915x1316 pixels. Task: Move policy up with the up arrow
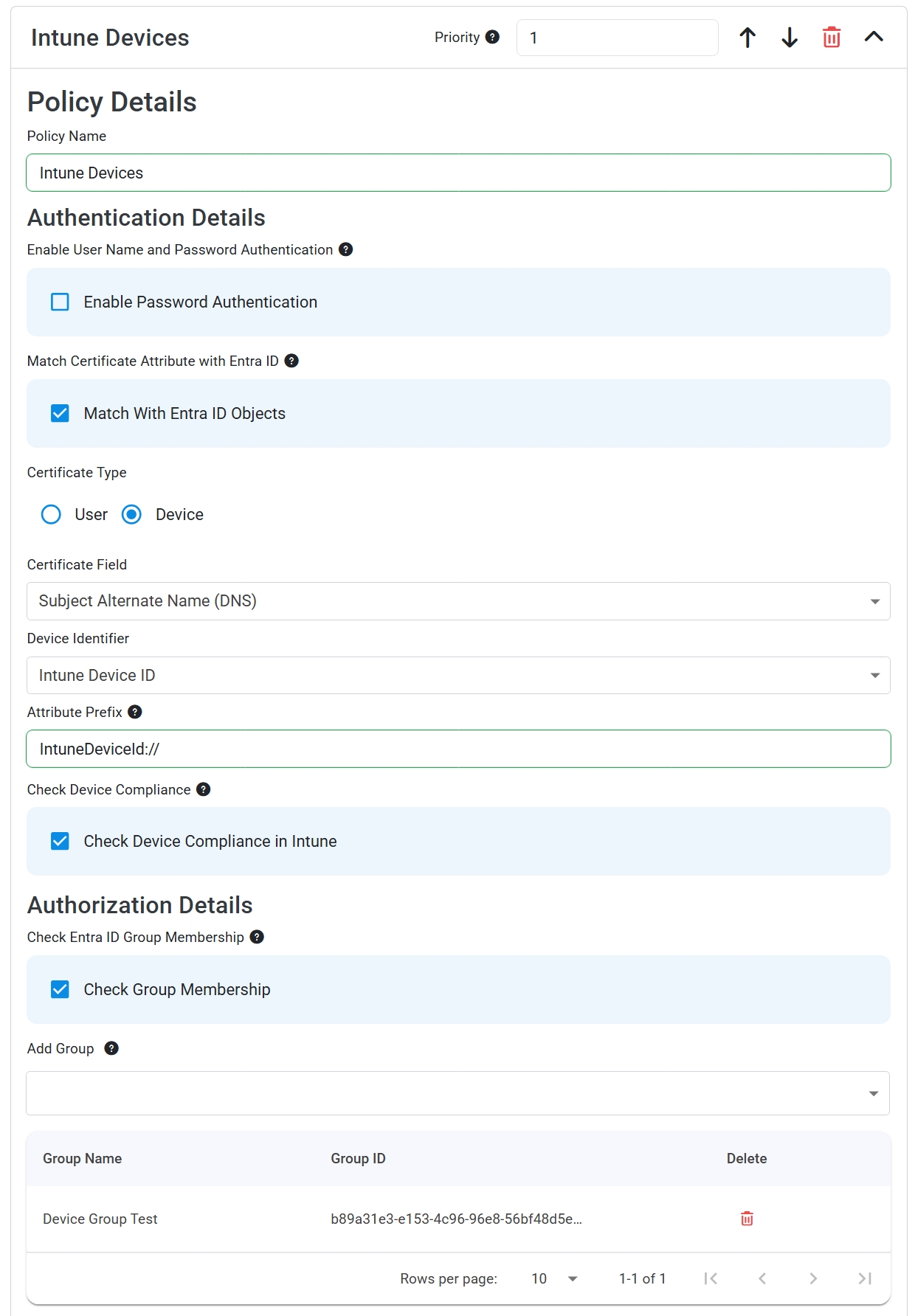(747, 38)
